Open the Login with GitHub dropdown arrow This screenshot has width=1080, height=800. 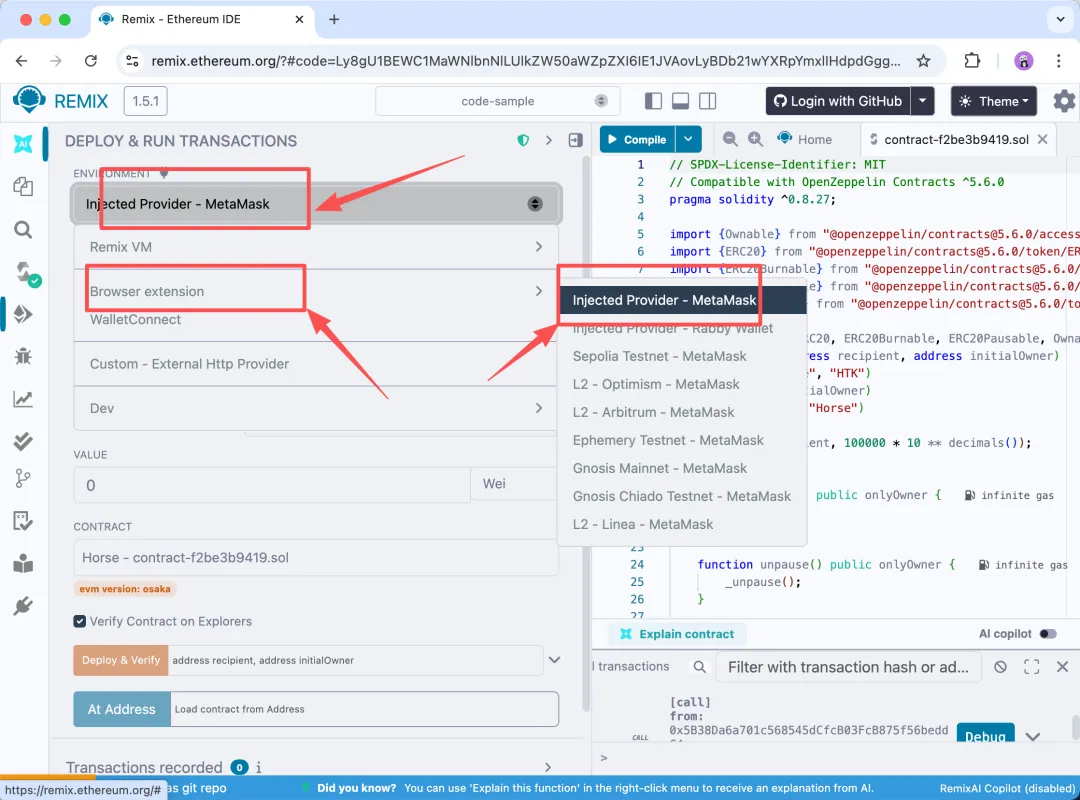coord(922,101)
